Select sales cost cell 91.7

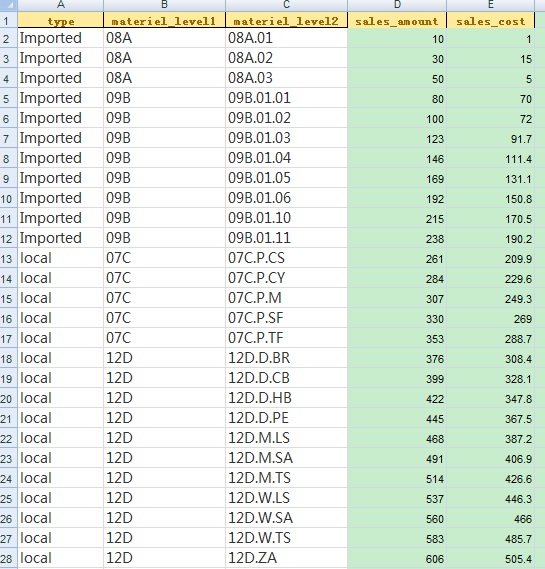tap(491, 138)
